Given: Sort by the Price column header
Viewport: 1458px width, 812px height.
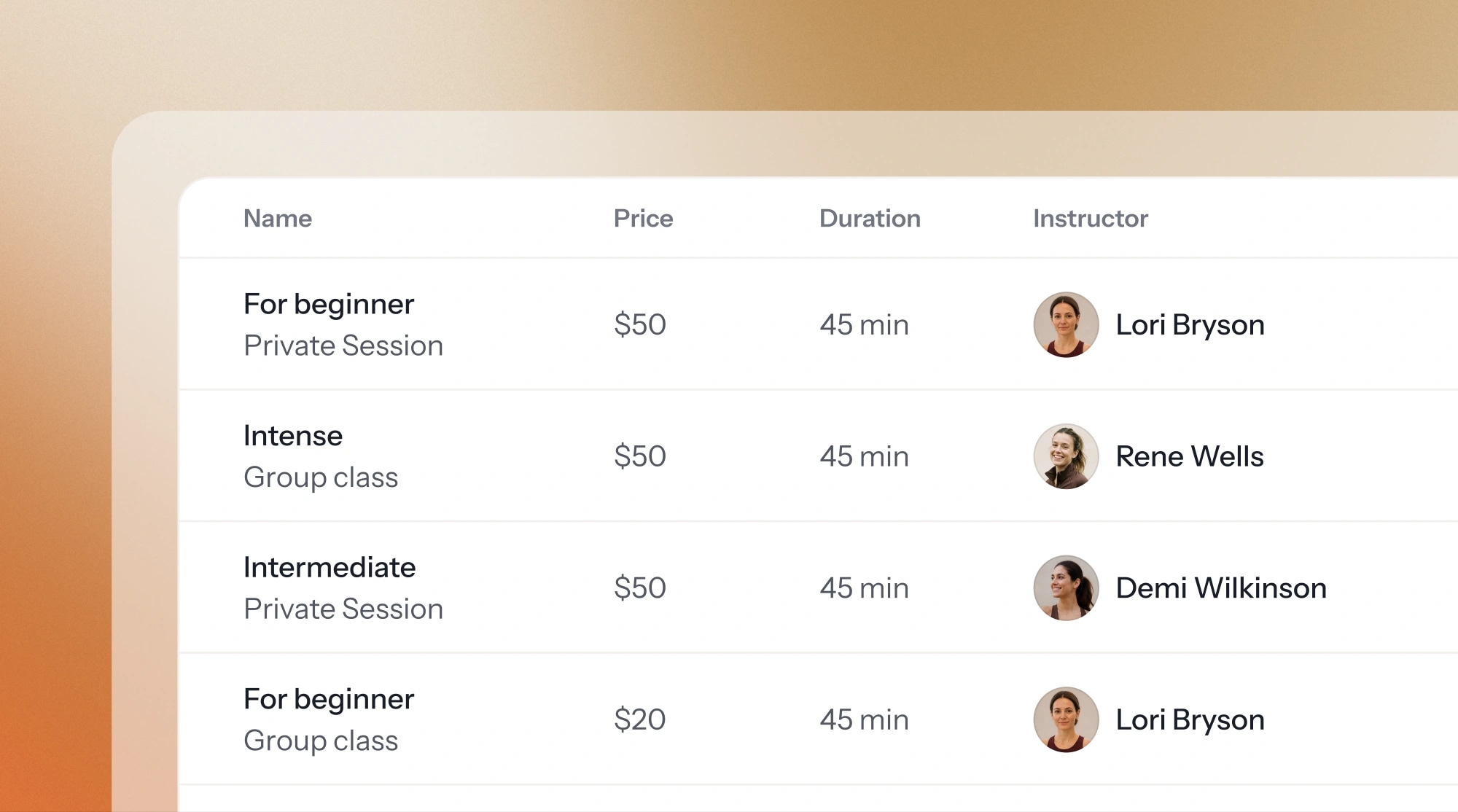Looking at the screenshot, I should coord(643,218).
